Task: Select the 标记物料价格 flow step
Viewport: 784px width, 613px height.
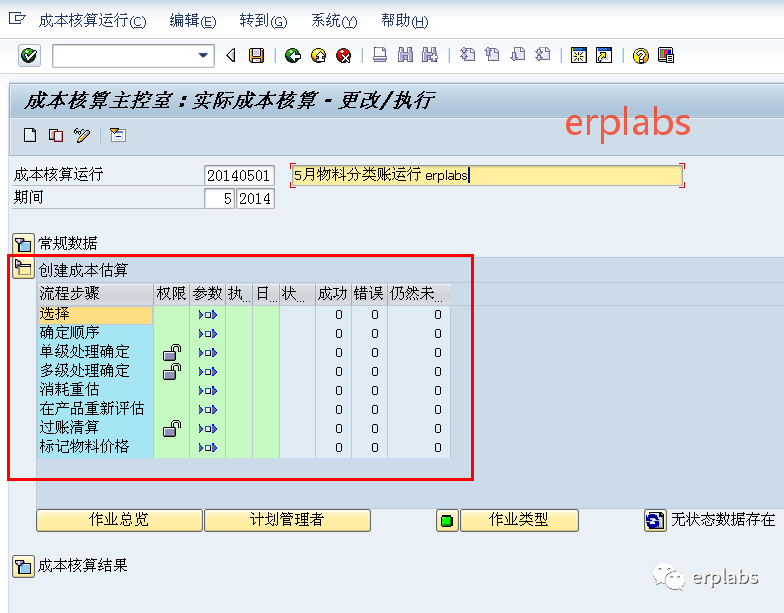Action: coord(95,448)
